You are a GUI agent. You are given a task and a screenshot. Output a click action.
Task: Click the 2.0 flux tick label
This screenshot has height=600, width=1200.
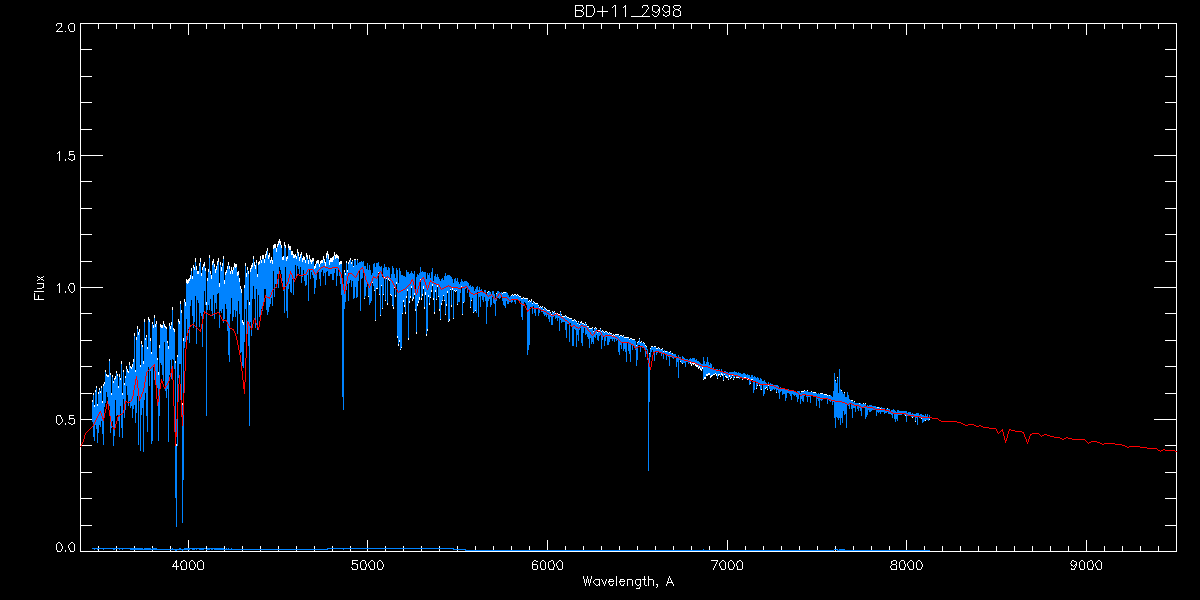pyautogui.click(x=65, y=27)
